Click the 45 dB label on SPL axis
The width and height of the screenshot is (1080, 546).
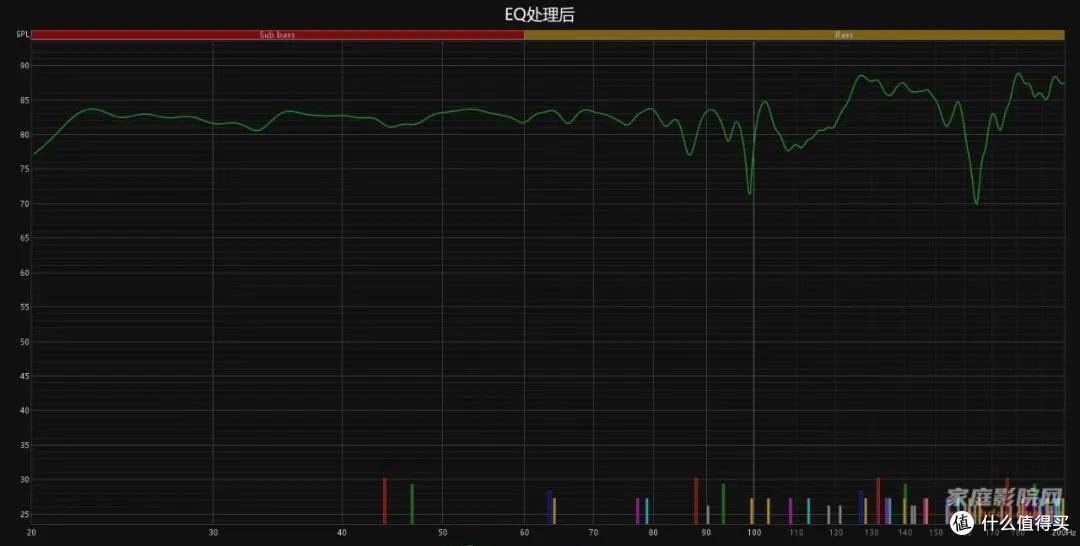pyautogui.click(x=25, y=377)
